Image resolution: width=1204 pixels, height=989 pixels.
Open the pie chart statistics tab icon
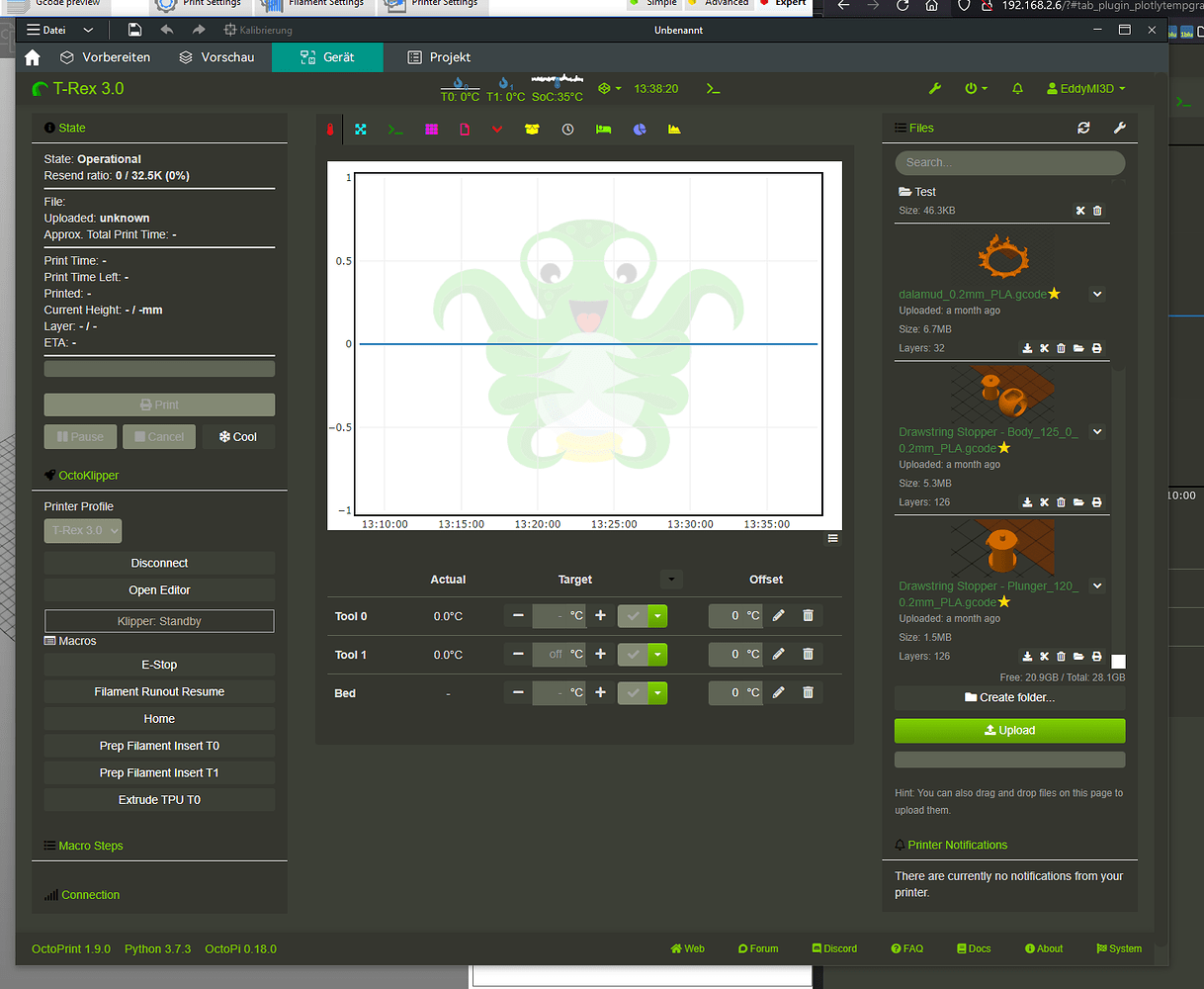[x=639, y=129]
